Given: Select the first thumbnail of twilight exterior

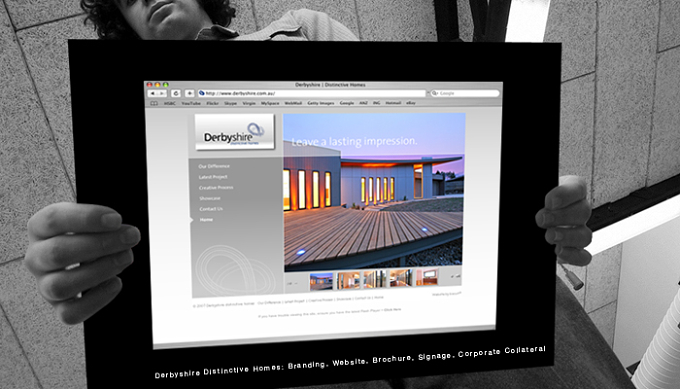Looking at the screenshot, I should (x=321, y=281).
